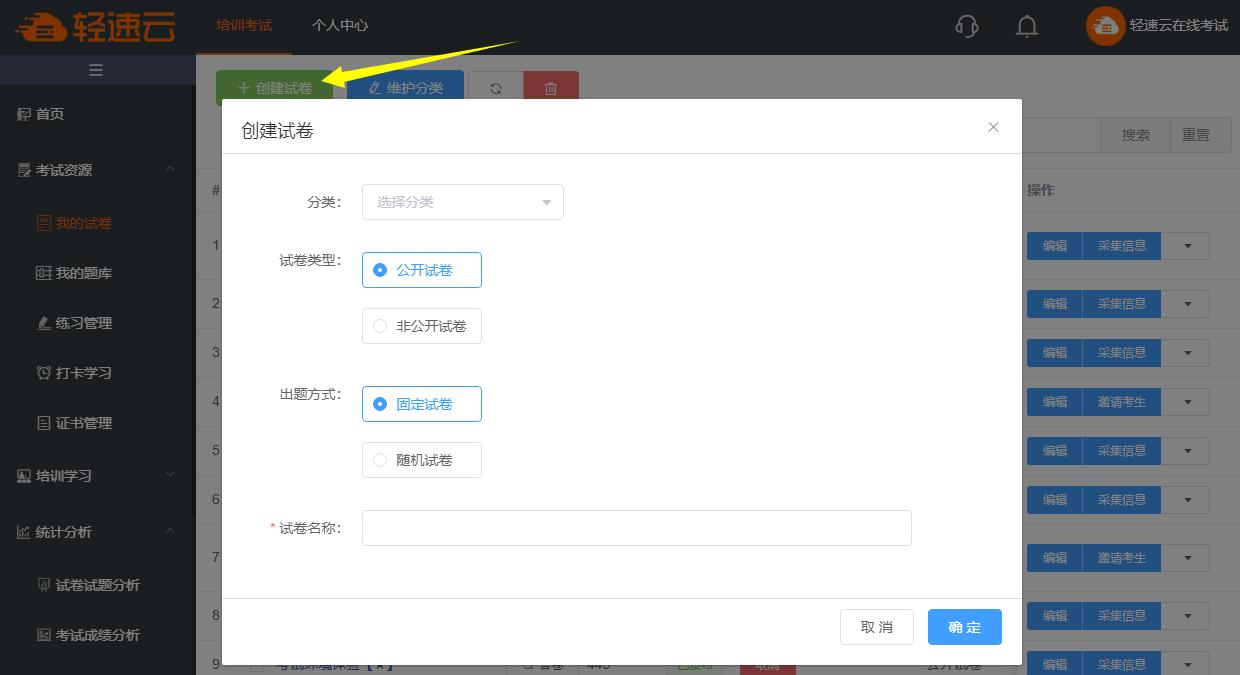
Task: Open the 选择分类 dropdown
Action: click(462, 201)
